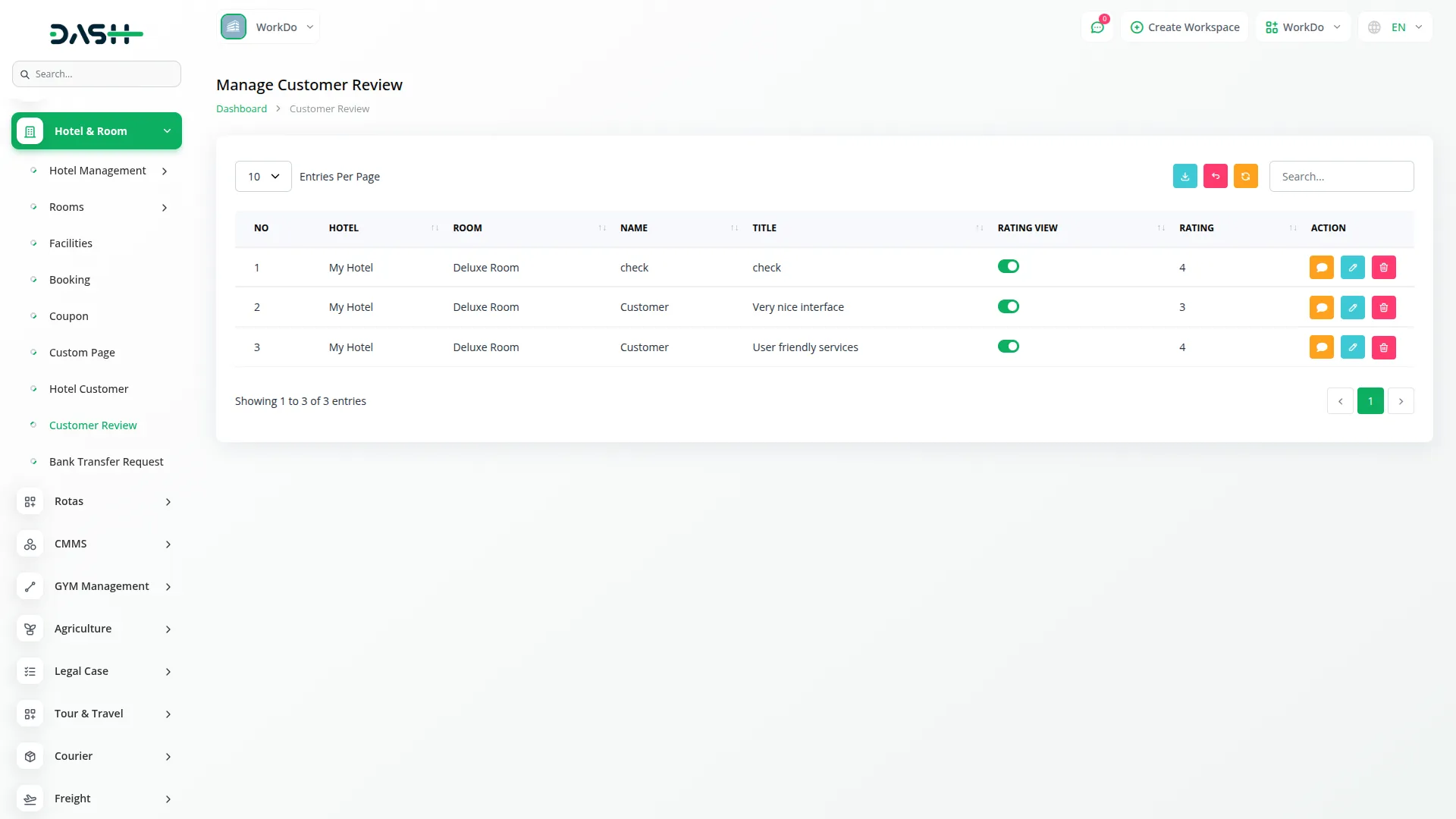Screen dimensions: 1456x819
Task: Follow the Dashboard breadcrumb link
Action: point(241,109)
